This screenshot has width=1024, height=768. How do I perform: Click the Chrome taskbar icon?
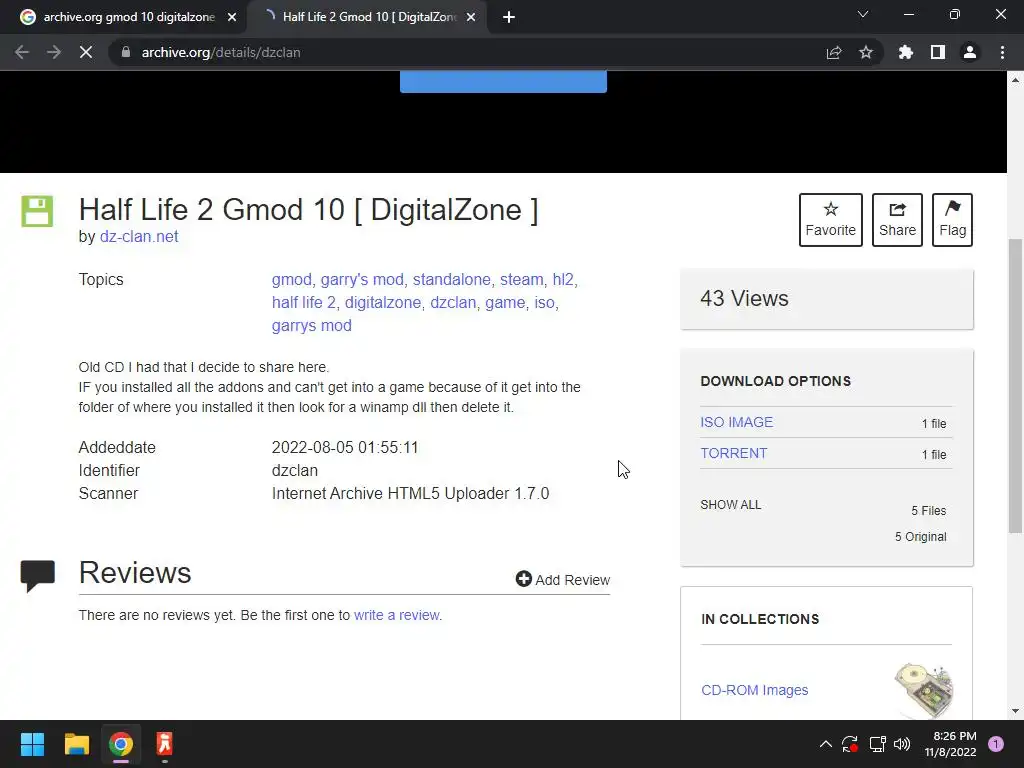121,744
